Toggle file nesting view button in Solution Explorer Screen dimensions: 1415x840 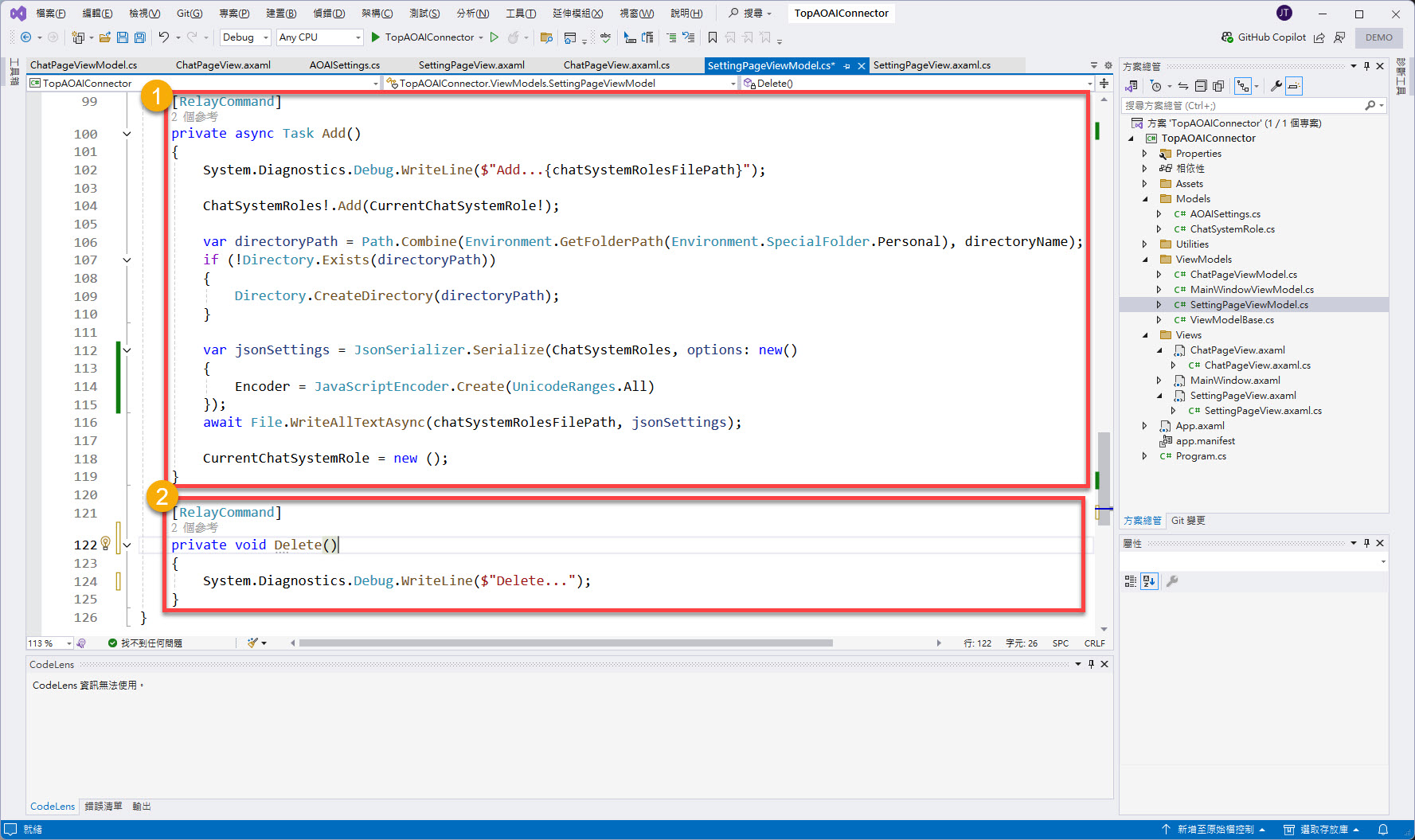point(1243,86)
